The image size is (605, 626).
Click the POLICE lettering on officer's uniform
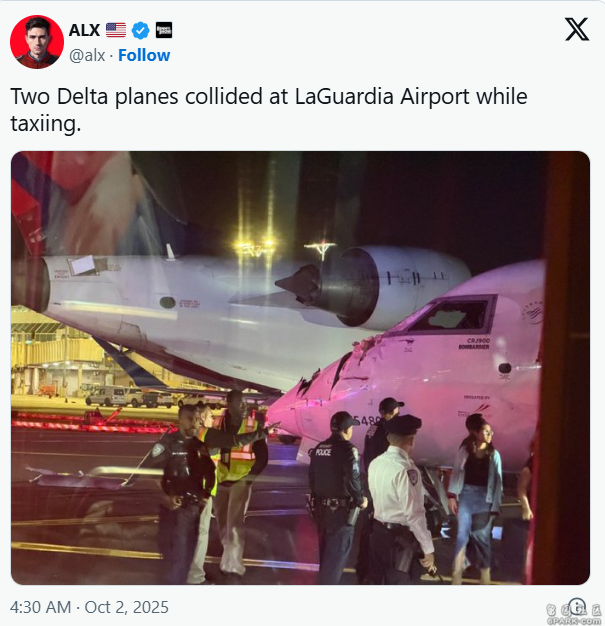tap(323, 452)
